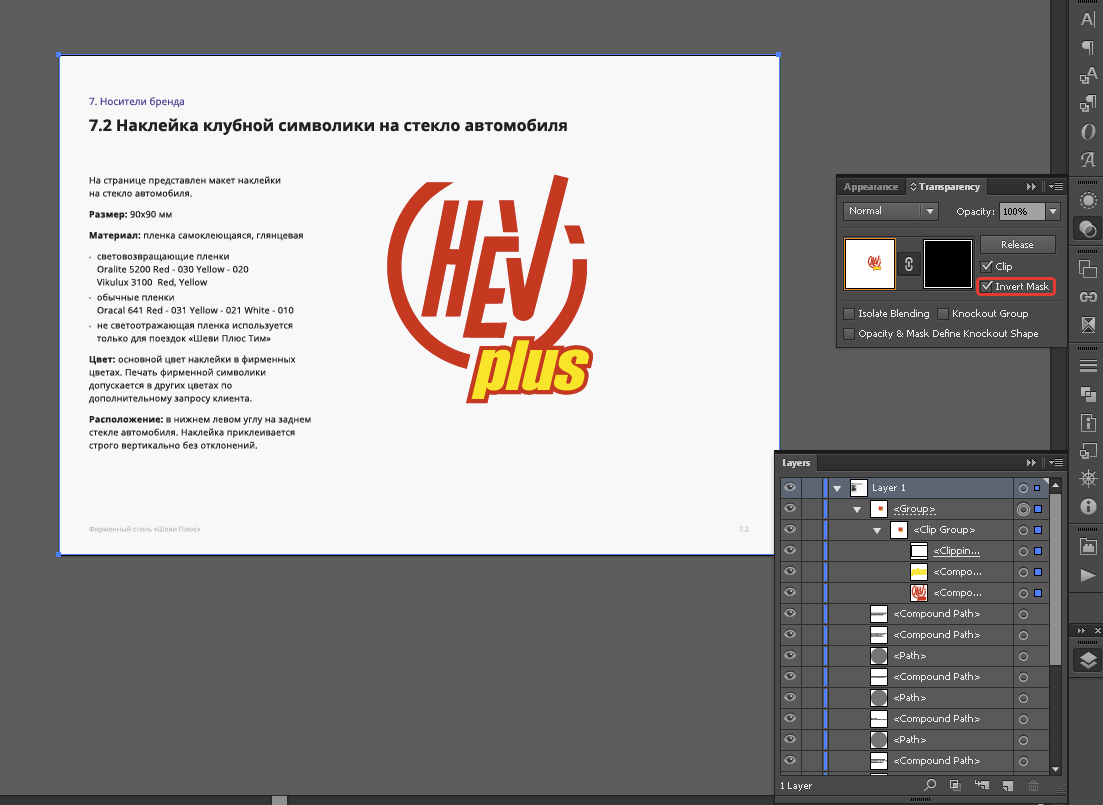
Task: Open the Glyphs panel icon
Action: pyautogui.click(x=1088, y=160)
